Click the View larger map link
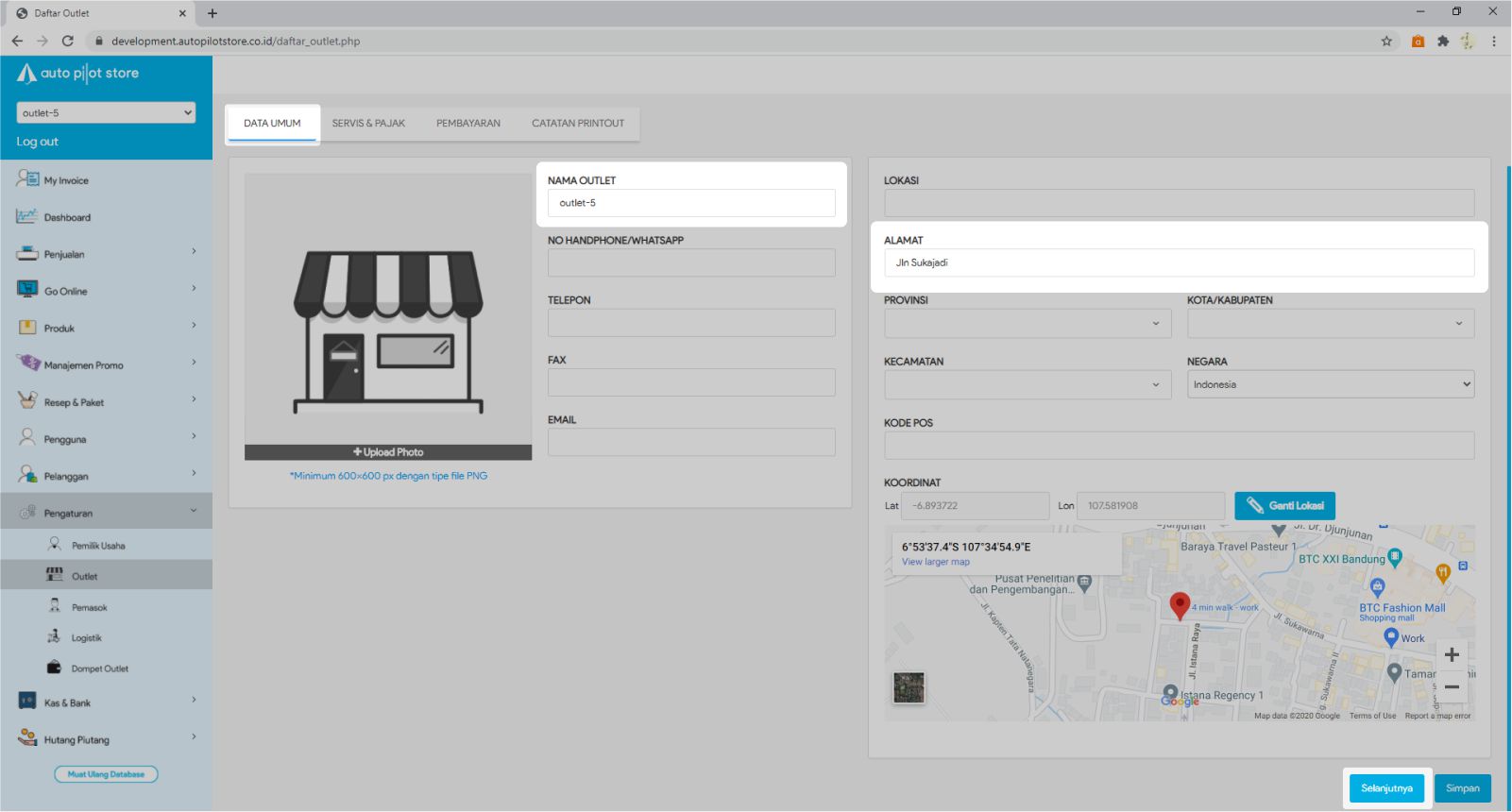 (x=935, y=562)
